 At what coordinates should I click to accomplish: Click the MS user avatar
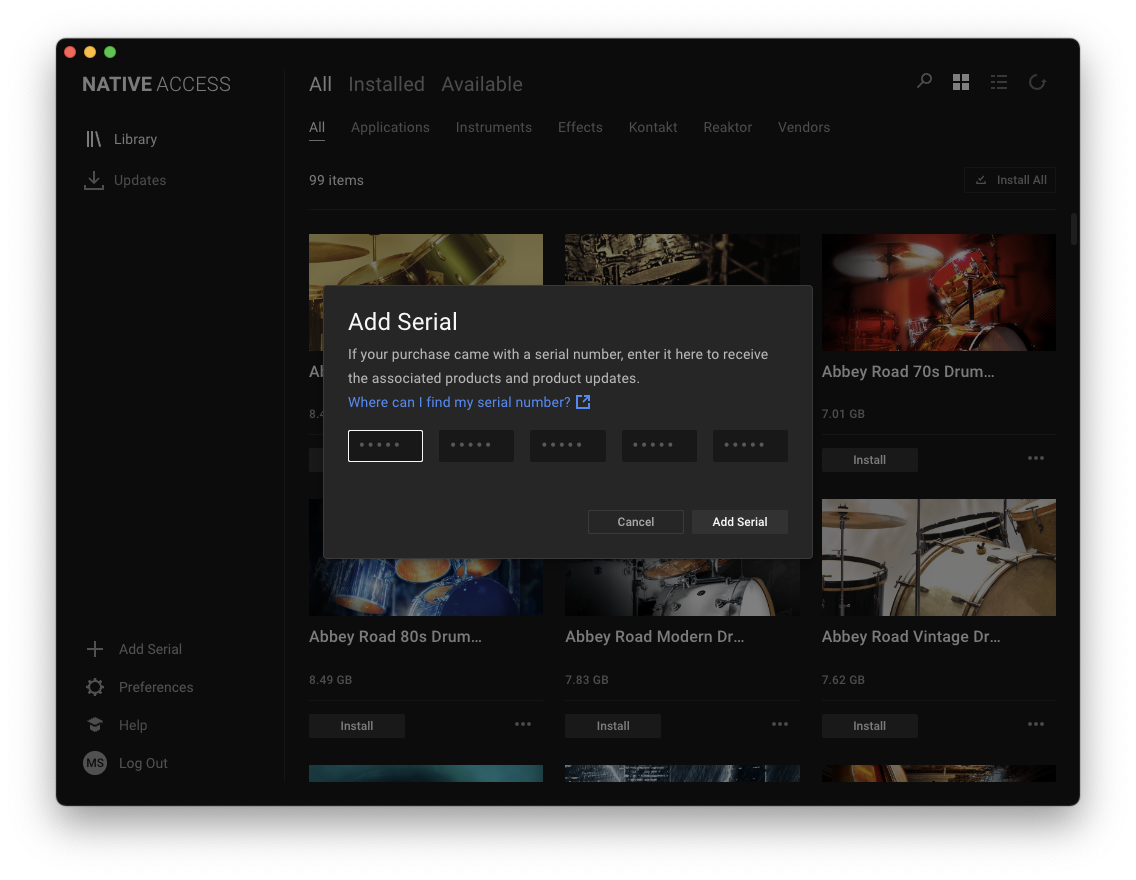95,763
